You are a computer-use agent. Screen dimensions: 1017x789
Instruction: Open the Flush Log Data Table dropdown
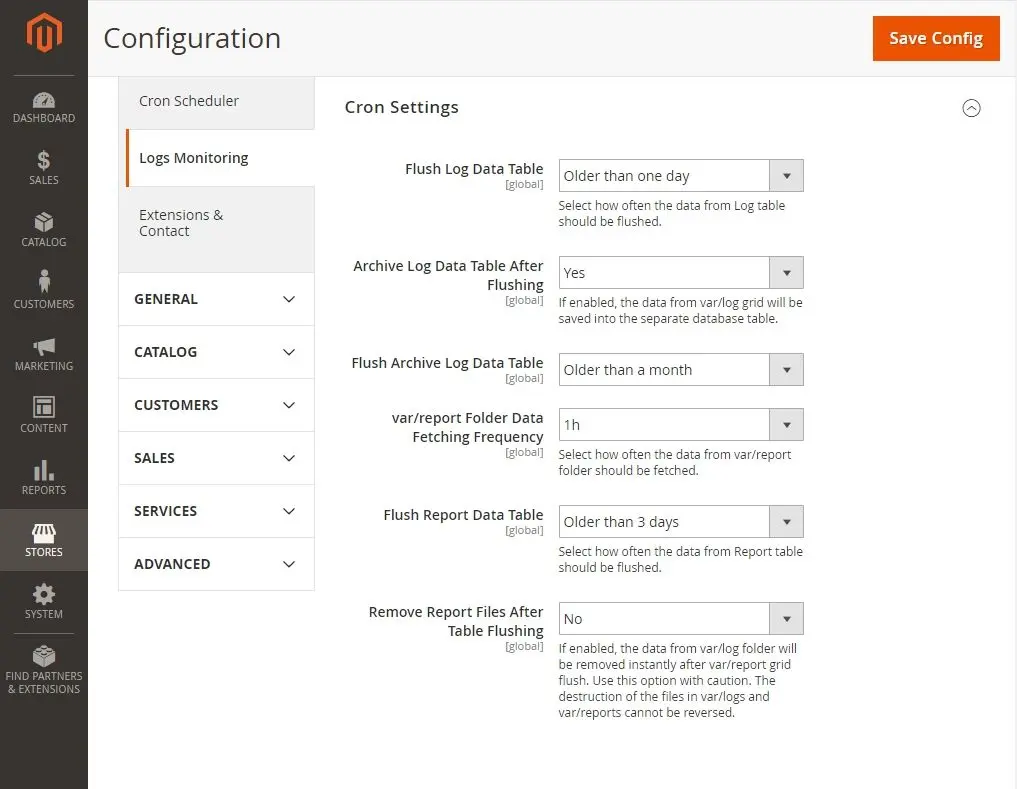click(x=680, y=176)
